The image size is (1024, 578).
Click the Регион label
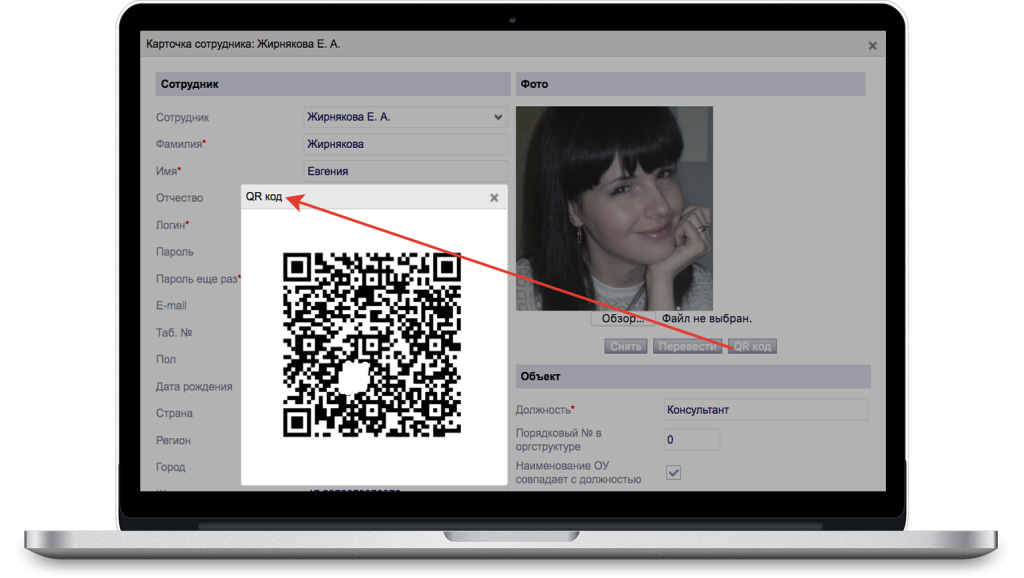tap(173, 441)
